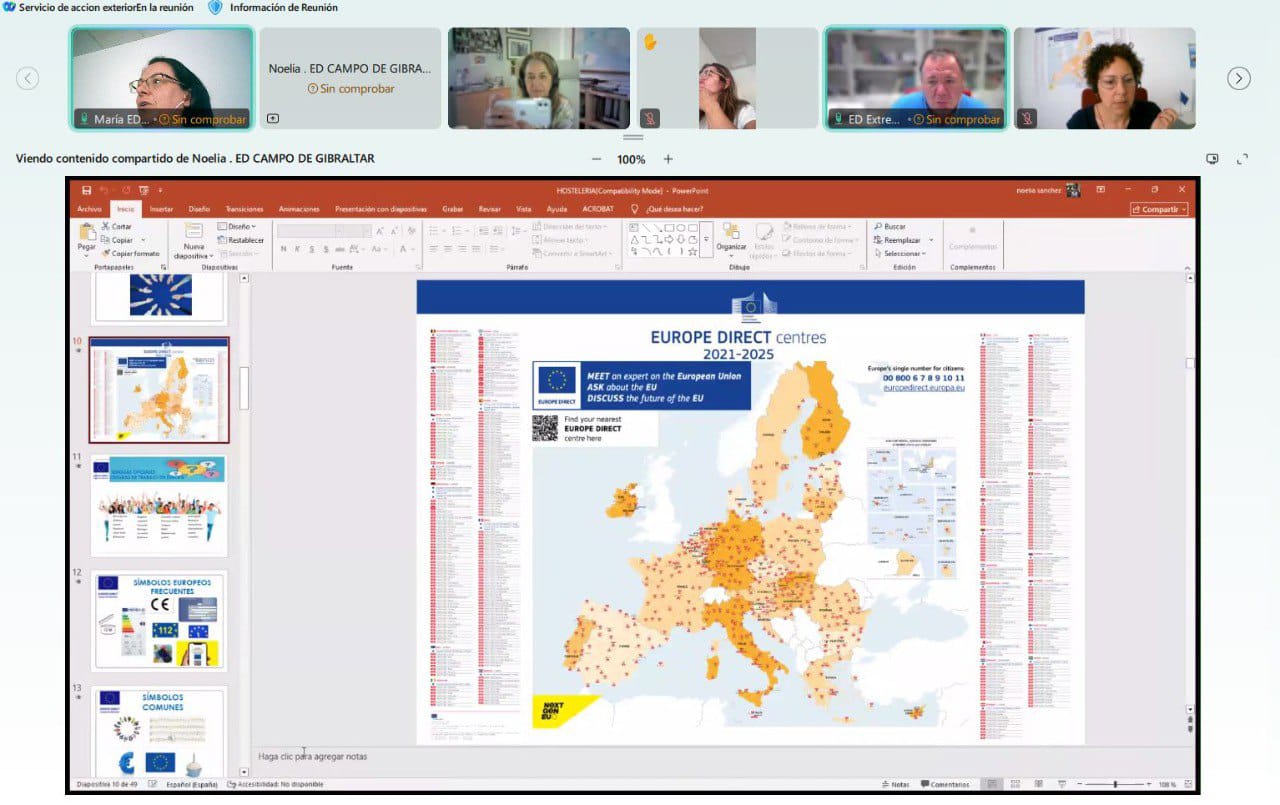
Task: Select slide 12 Símbolos Europeos thumbnail
Action: point(159,620)
